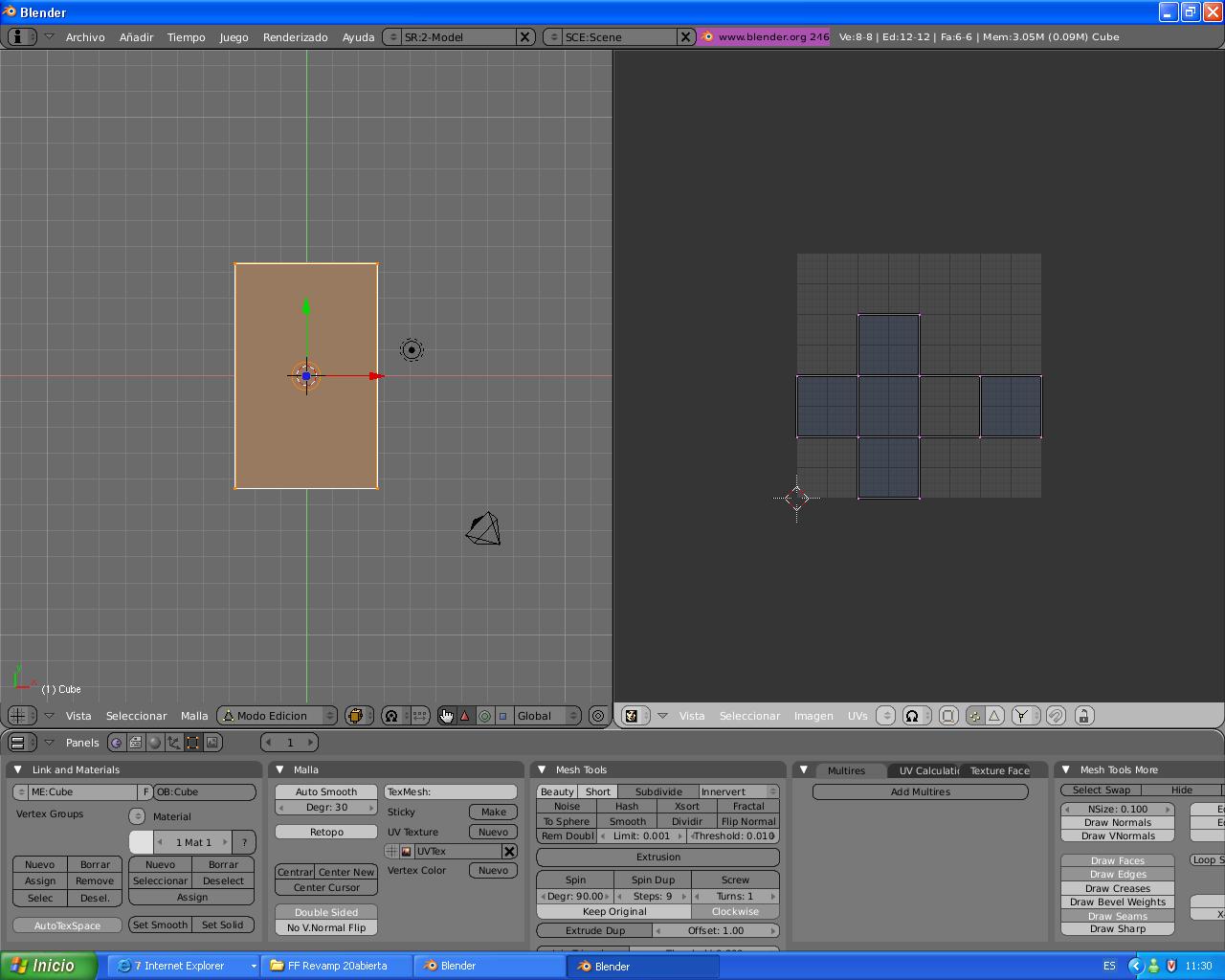The width and height of the screenshot is (1225, 980).
Task: Select the translate manipulator triangle icon
Action: tap(465, 716)
